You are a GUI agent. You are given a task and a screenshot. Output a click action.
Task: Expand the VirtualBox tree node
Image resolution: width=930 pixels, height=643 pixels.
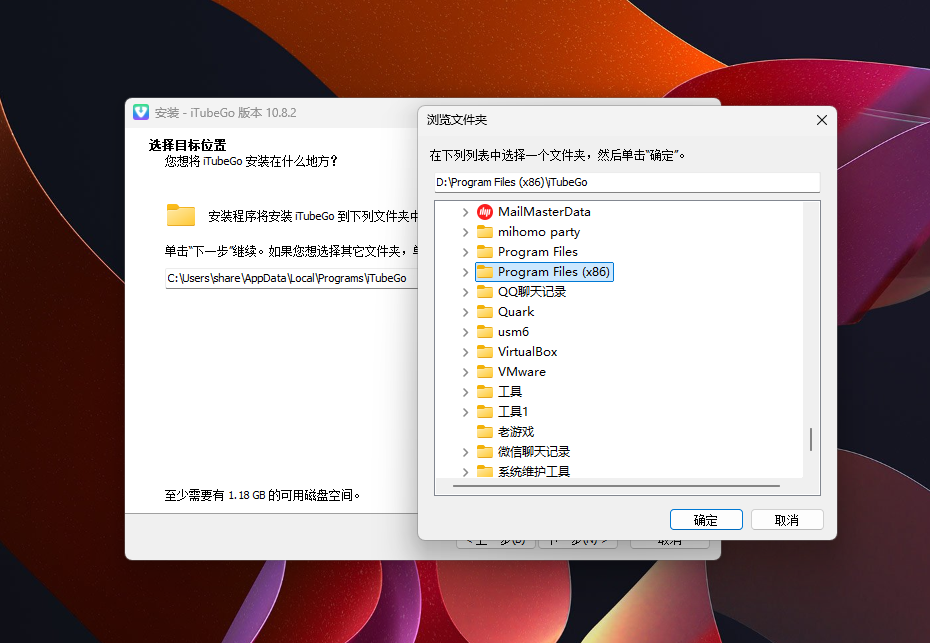[466, 352]
